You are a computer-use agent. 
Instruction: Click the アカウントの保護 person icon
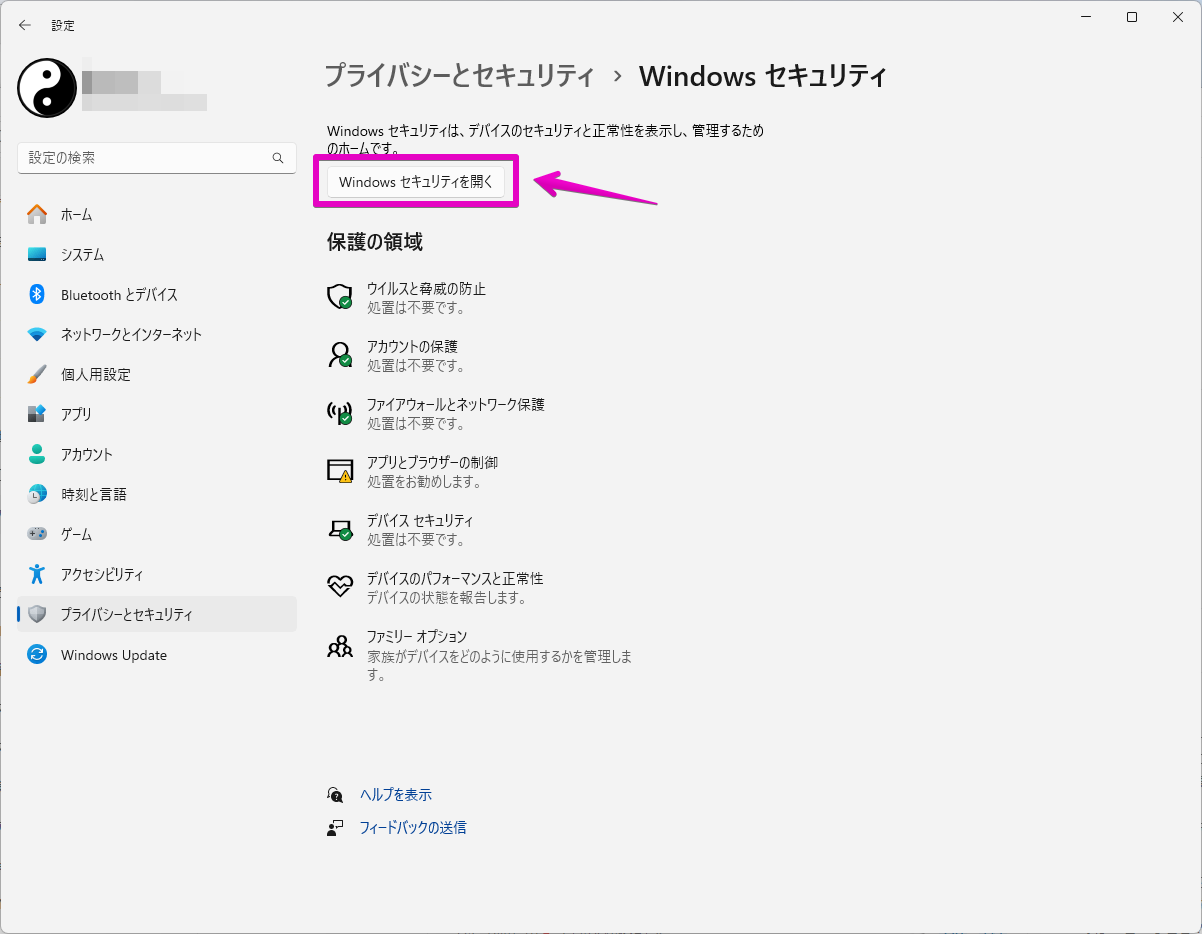[x=340, y=355]
